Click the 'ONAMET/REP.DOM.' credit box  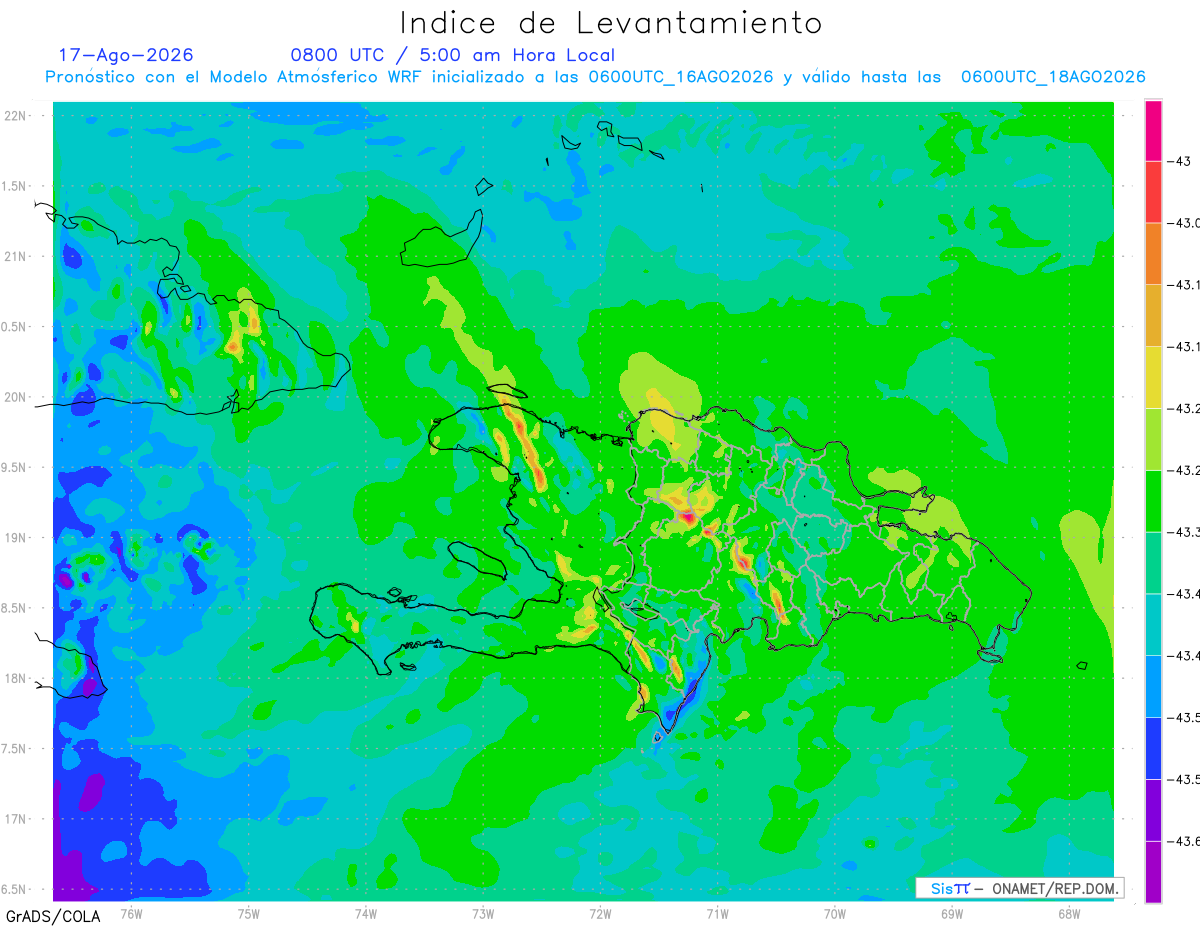pos(1020,888)
